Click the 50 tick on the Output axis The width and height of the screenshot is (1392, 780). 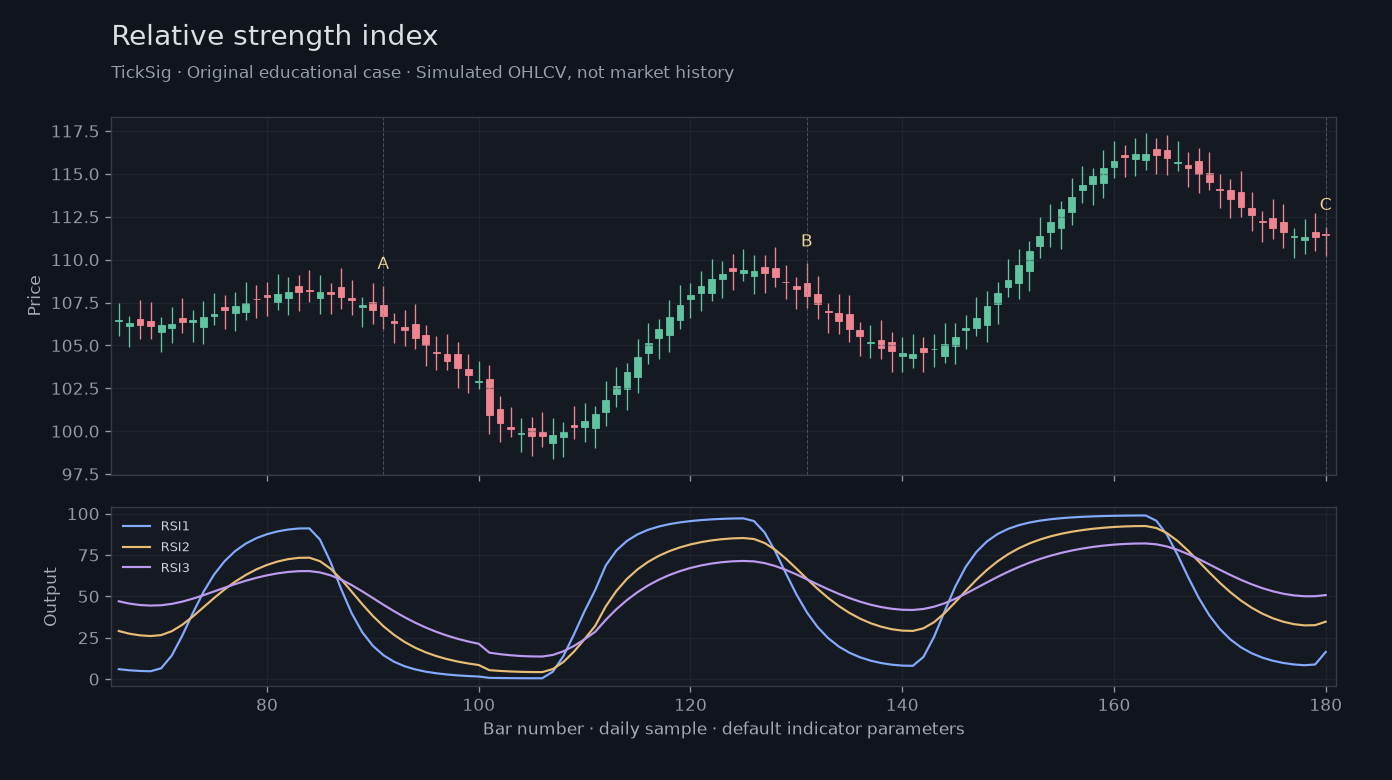pos(88,597)
